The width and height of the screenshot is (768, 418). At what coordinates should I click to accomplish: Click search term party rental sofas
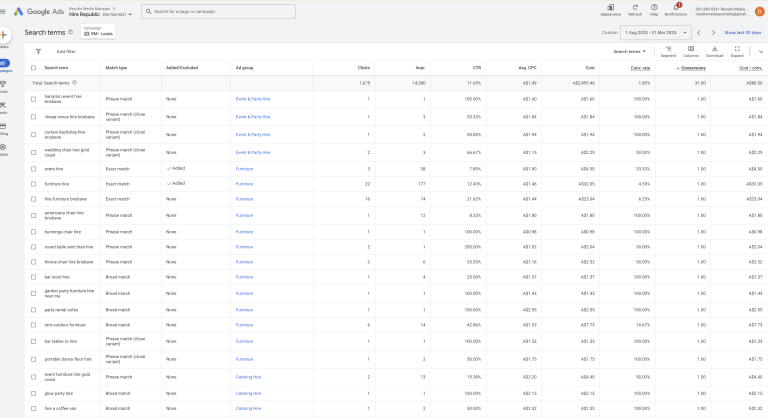click(x=61, y=310)
